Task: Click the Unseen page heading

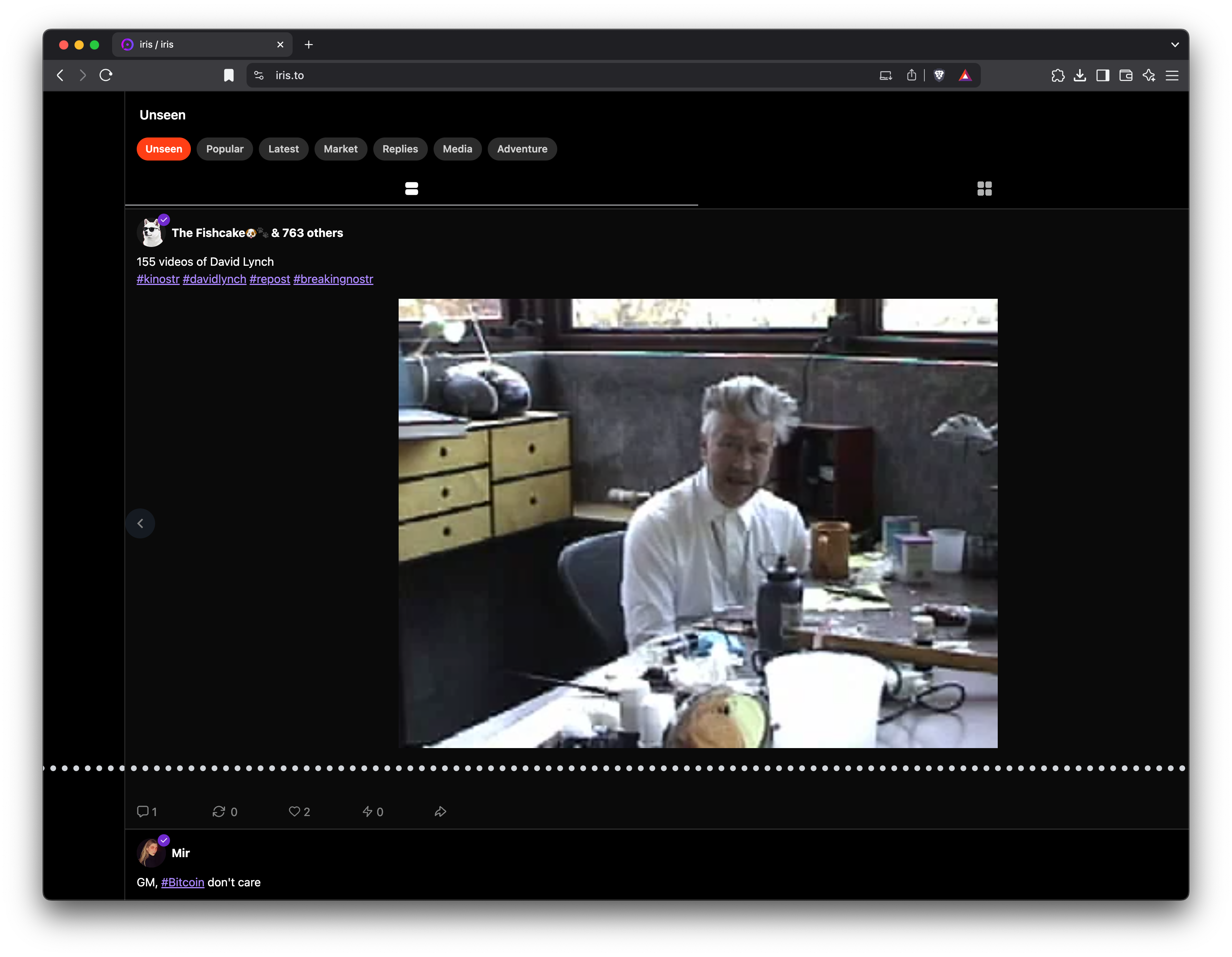Action: point(162,115)
